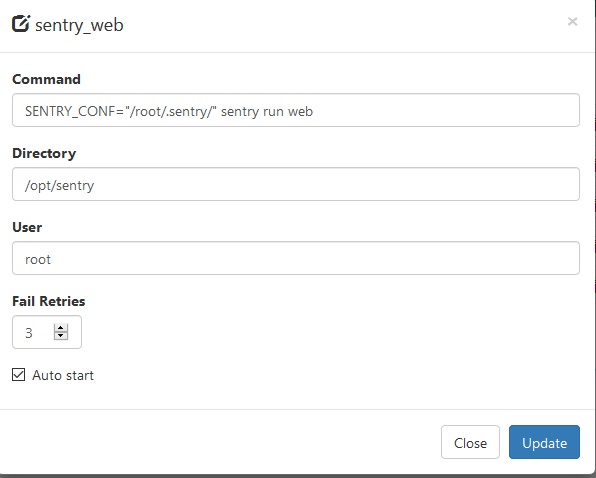Click into the Directory field showing /opt/sentry

(x=296, y=184)
